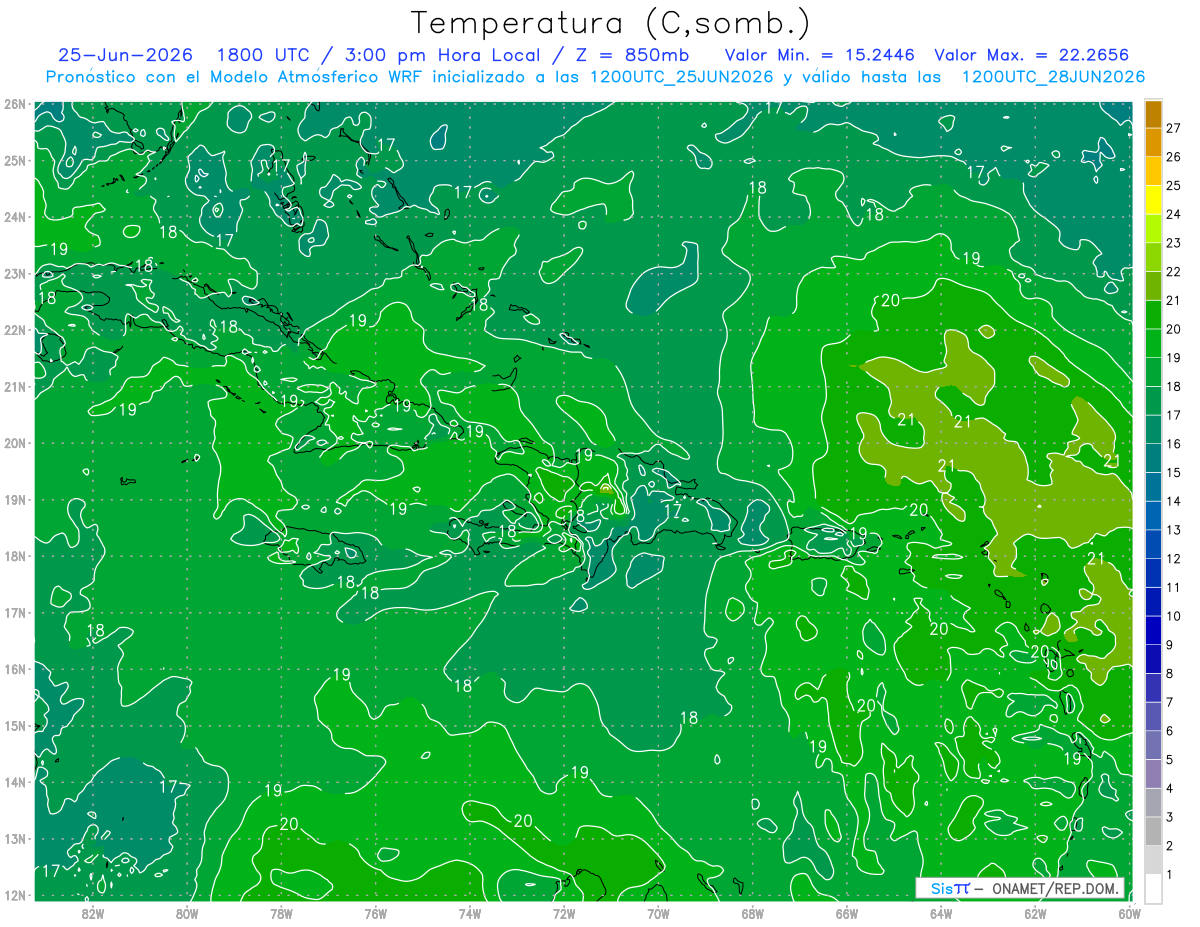The width and height of the screenshot is (1200, 927).
Task: Click the latitude label "13N"
Action: coord(14,838)
